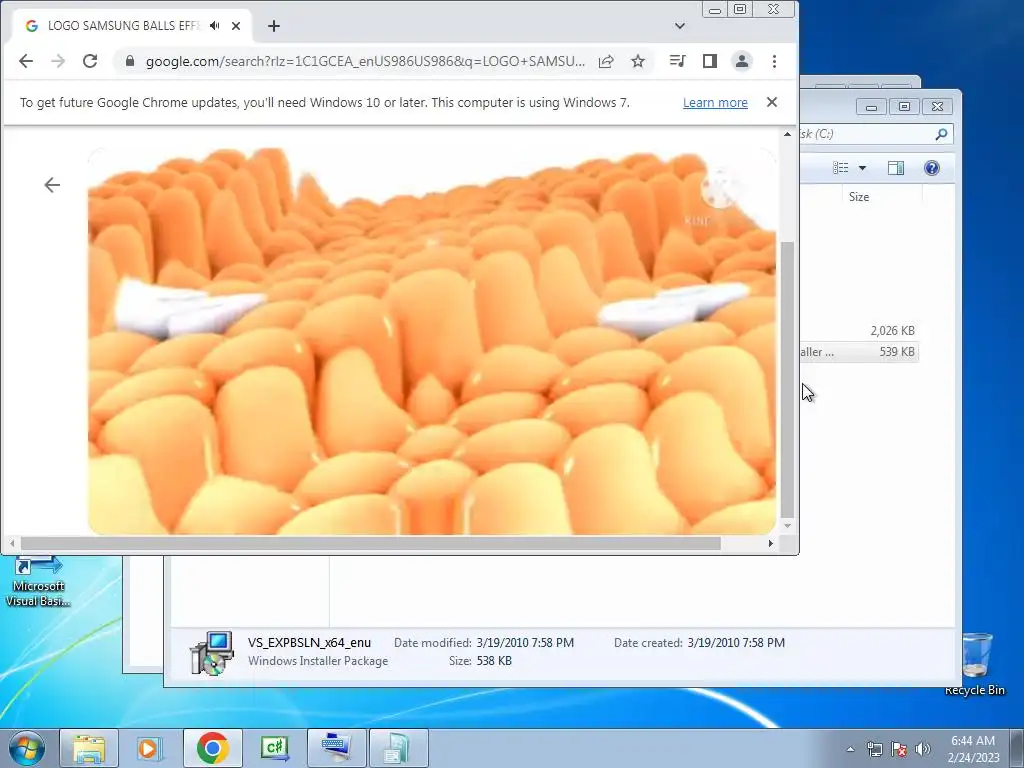Switch to Chrome from taskbar

(x=212, y=748)
